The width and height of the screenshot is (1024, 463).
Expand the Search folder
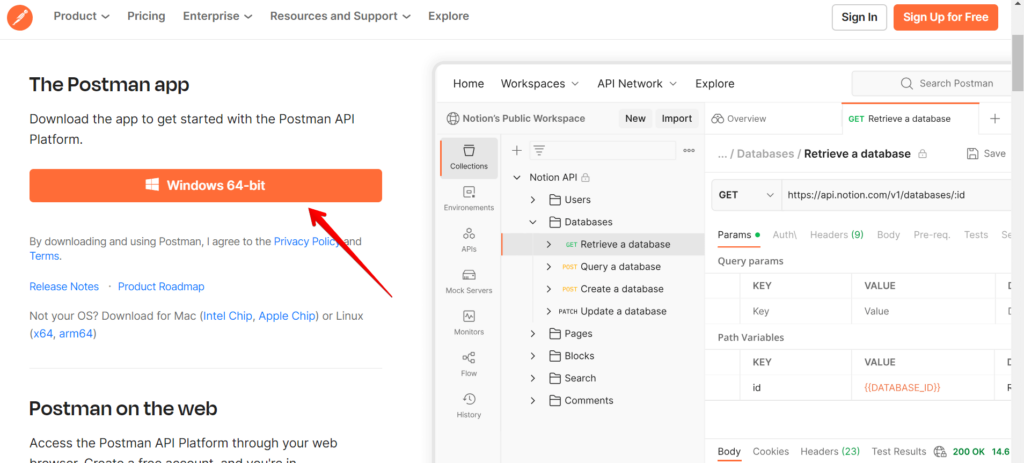(533, 378)
